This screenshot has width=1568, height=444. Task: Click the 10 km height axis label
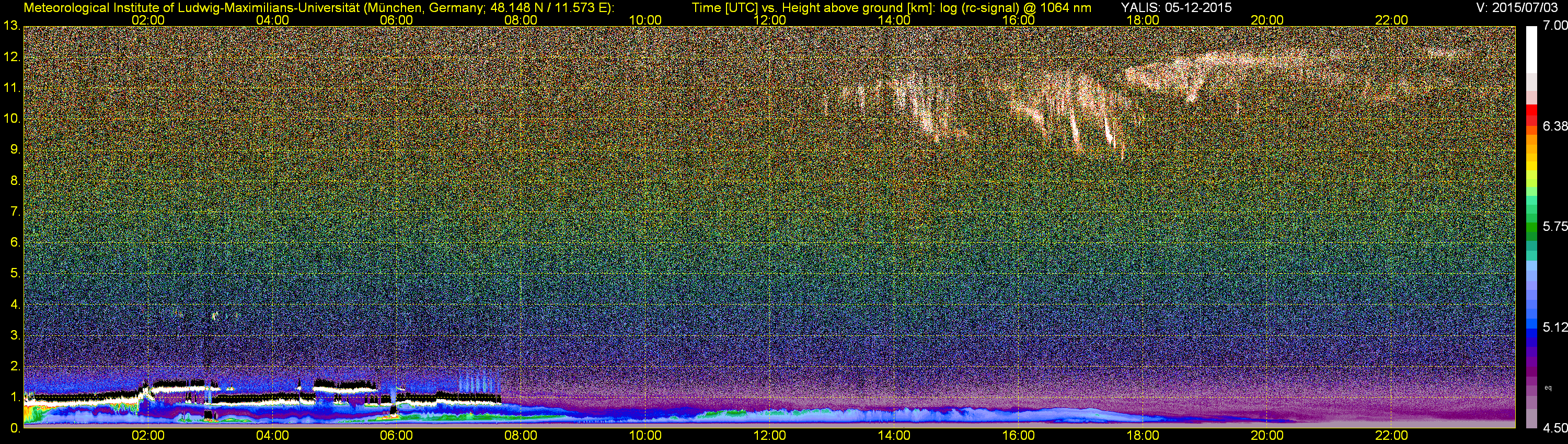click(11, 119)
